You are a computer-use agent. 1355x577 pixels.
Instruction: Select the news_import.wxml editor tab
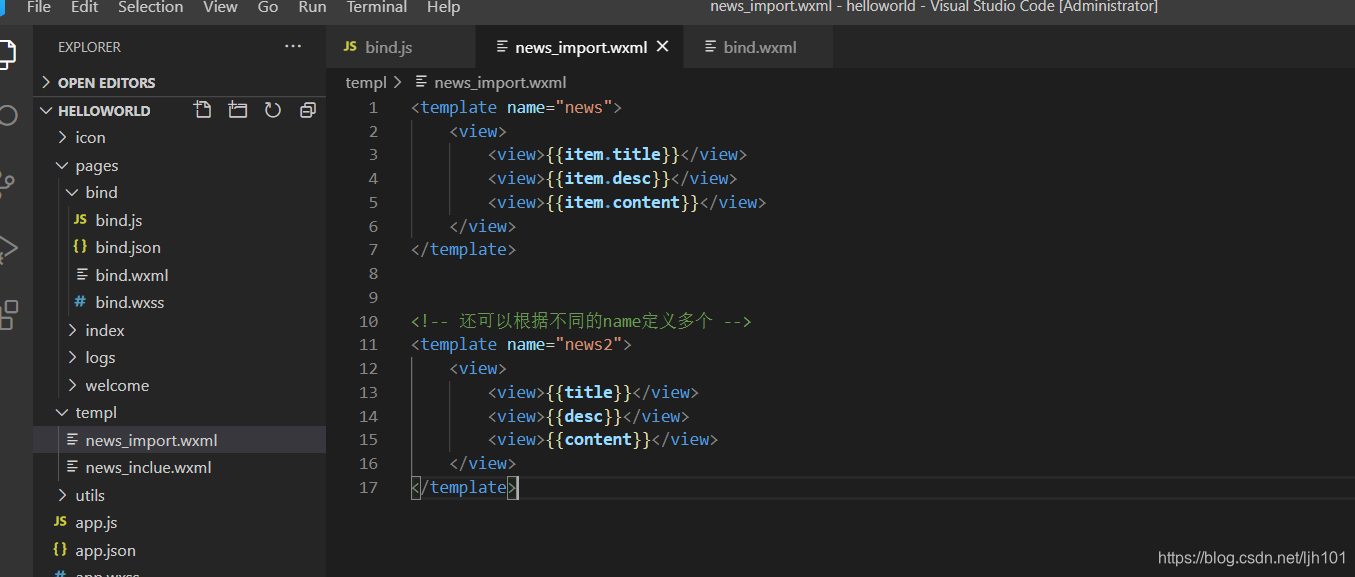click(580, 47)
